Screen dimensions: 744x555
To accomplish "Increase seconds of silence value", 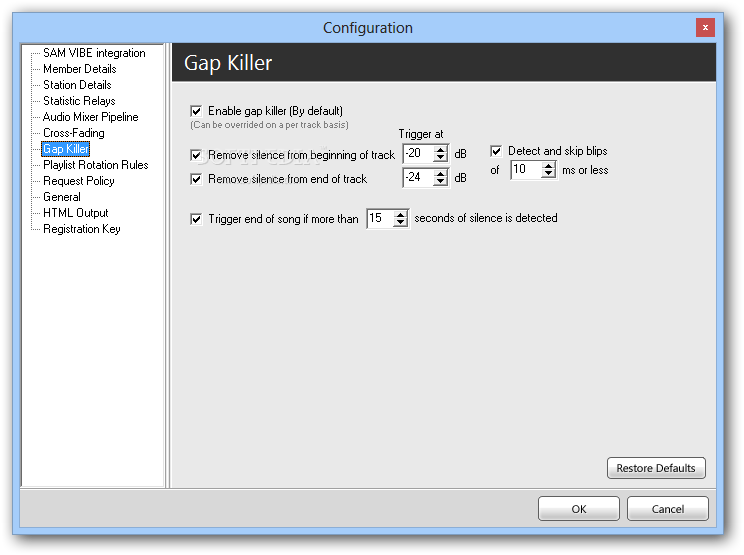I will pyautogui.click(x=401, y=214).
